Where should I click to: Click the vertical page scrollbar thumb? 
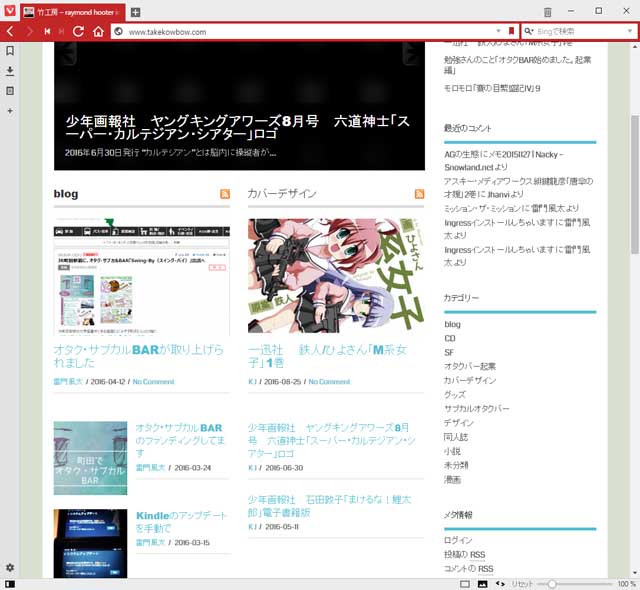pos(635,184)
